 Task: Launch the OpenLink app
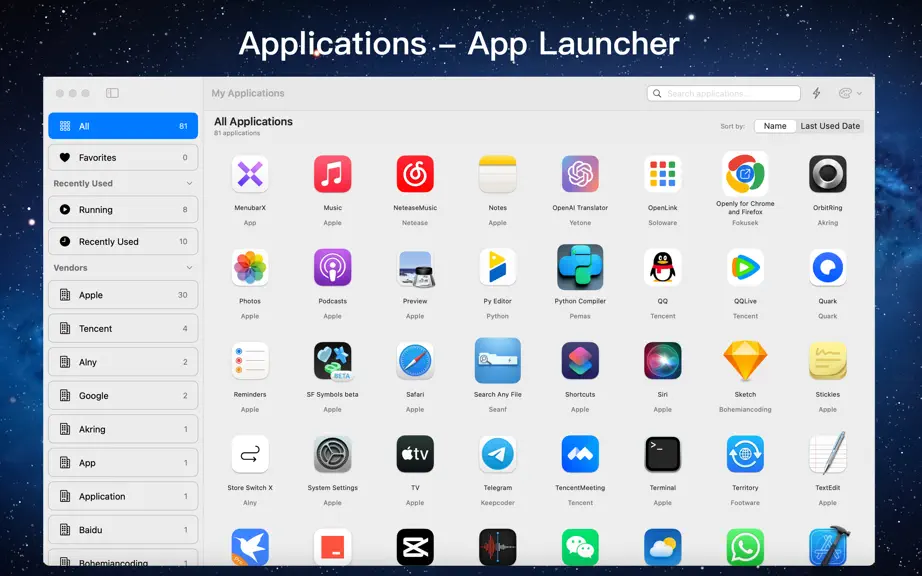pyautogui.click(x=663, y=174)
